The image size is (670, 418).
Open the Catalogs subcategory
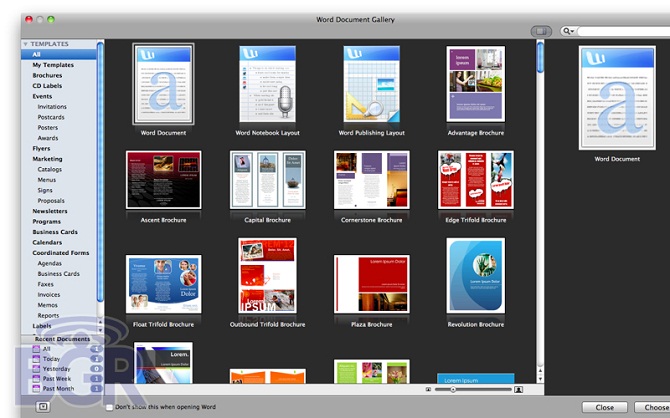coord(50,169)
